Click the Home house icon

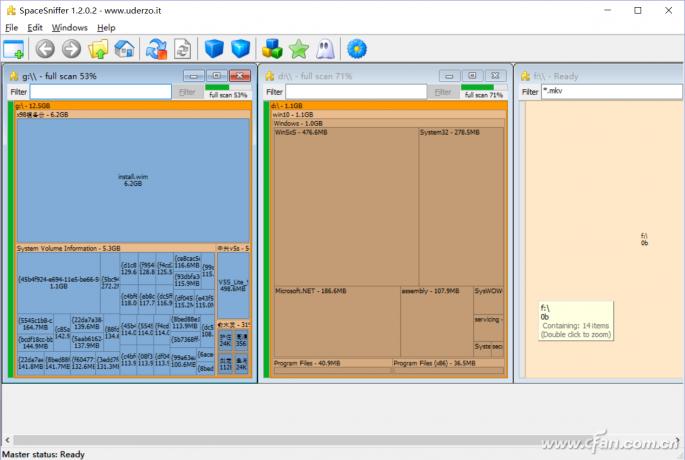[x=125, y=49]
